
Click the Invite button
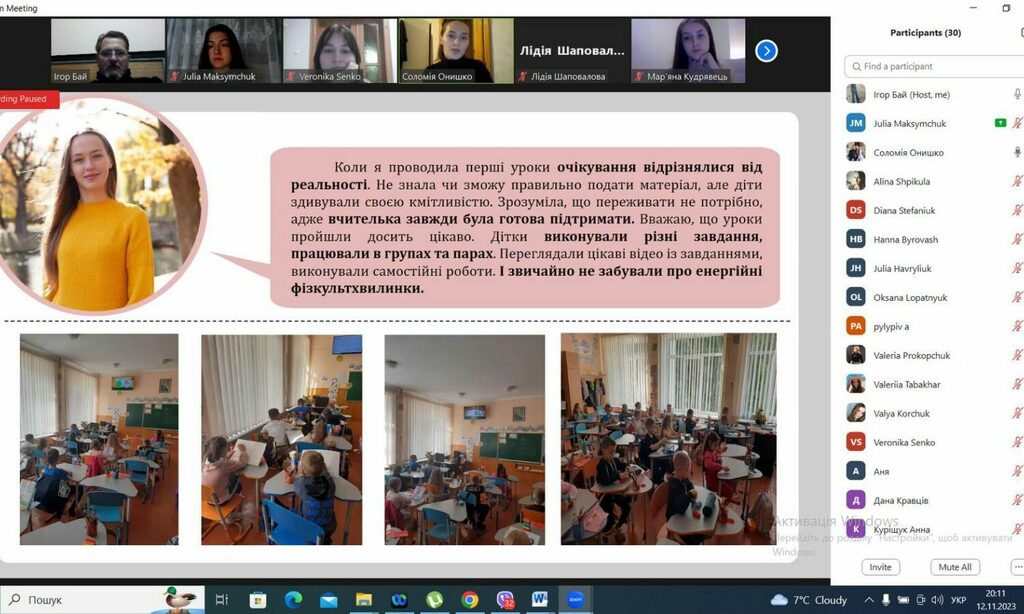(880, 567)
